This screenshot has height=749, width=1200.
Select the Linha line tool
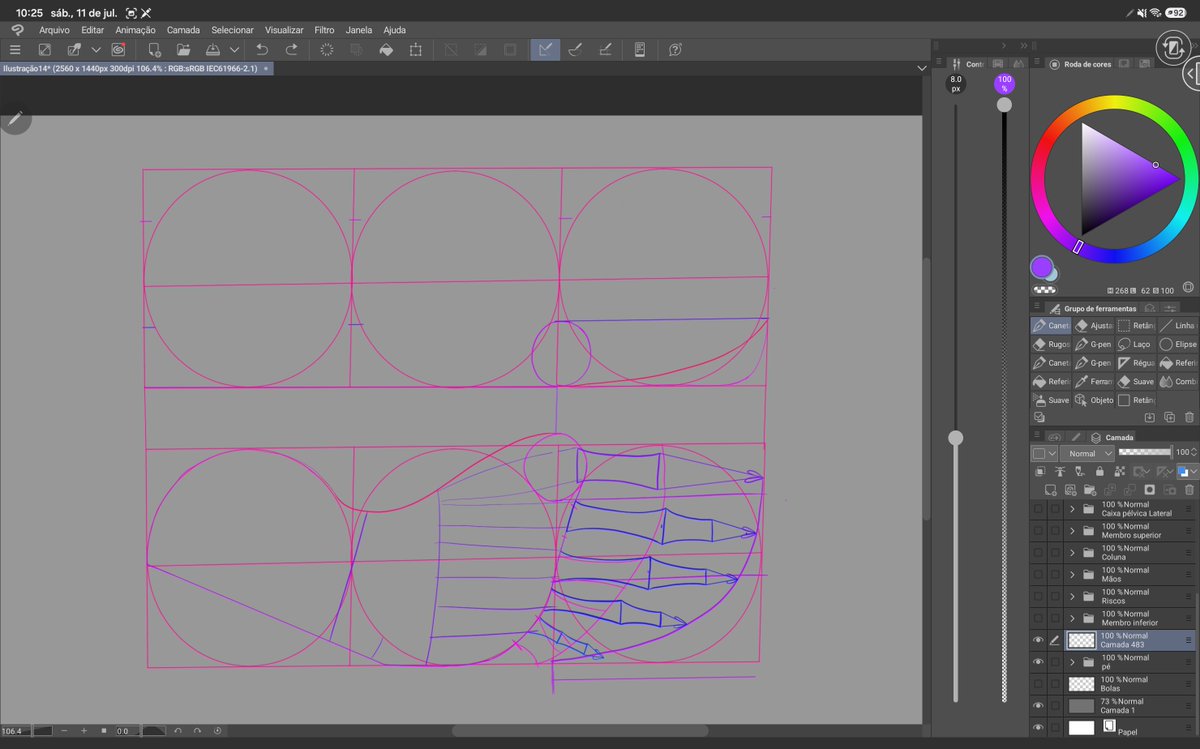click(x=1178, y=325)
